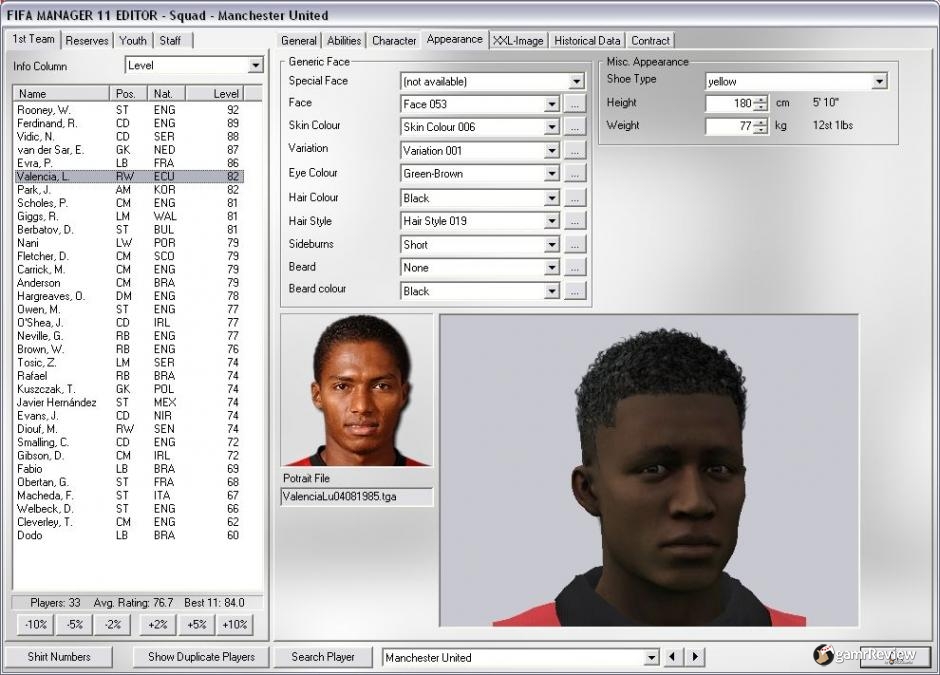Click the Potrait File name field
This screenshot has height=675, width=940.
(357, 497)
